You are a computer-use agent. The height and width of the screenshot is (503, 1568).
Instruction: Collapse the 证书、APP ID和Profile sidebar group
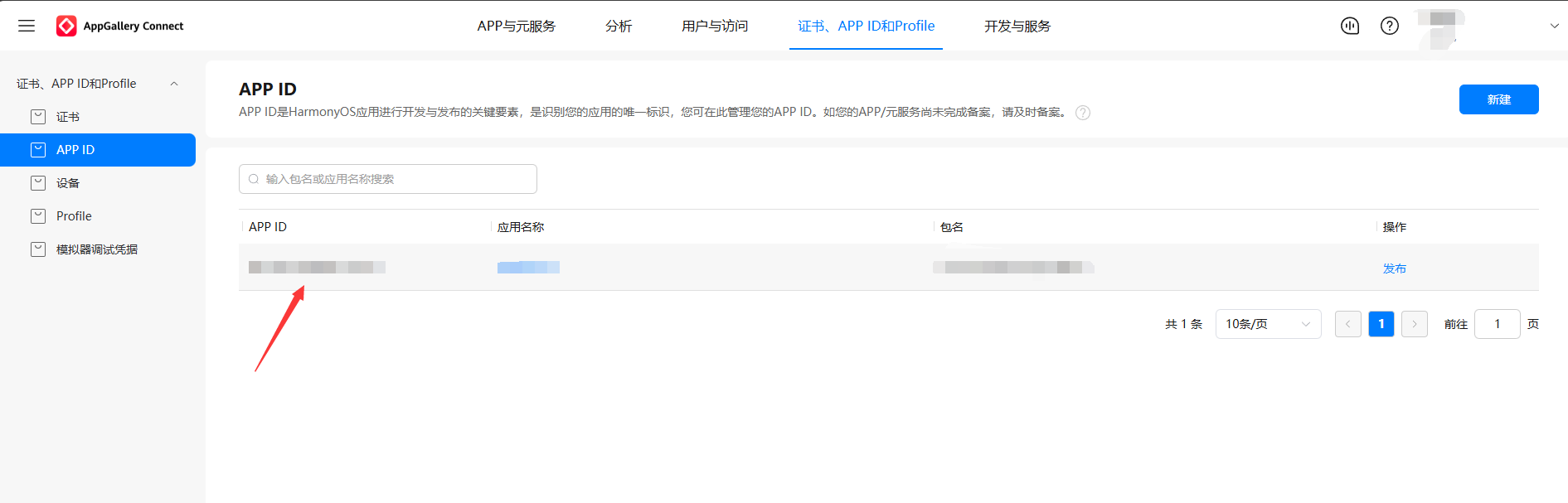tap(174, 84)
